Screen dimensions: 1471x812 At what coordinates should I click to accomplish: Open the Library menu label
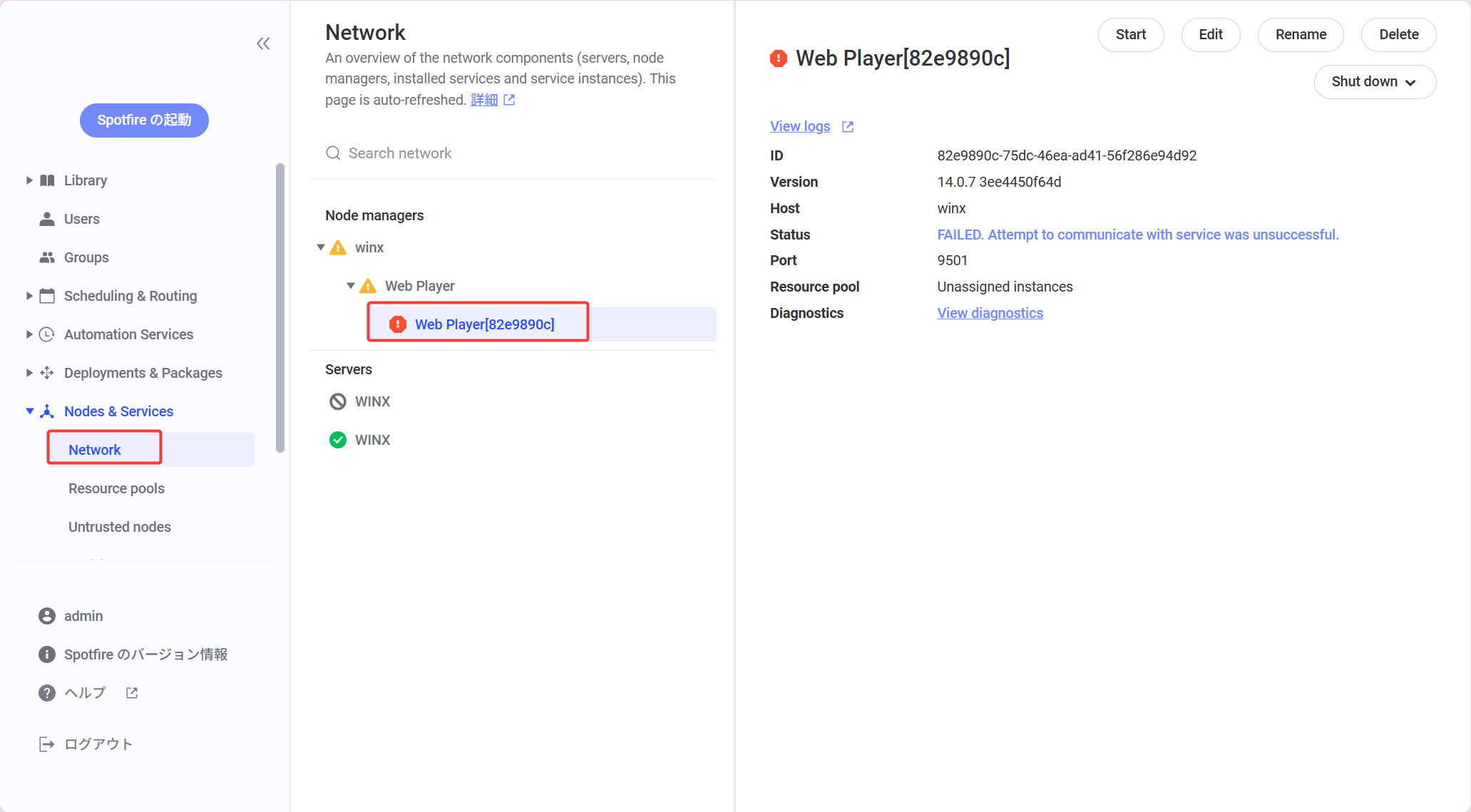coord(86,180)
